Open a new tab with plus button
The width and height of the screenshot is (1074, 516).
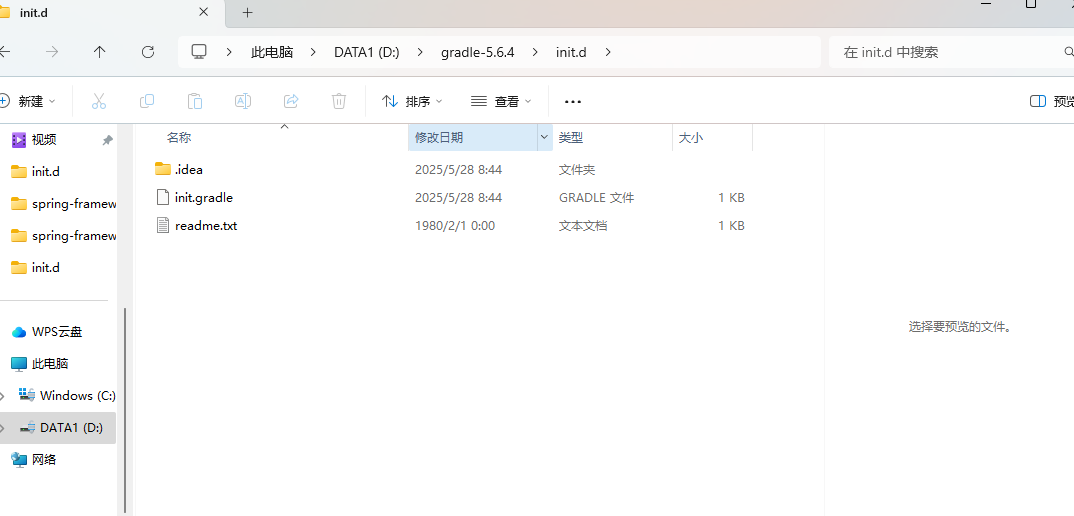(248, 12)
